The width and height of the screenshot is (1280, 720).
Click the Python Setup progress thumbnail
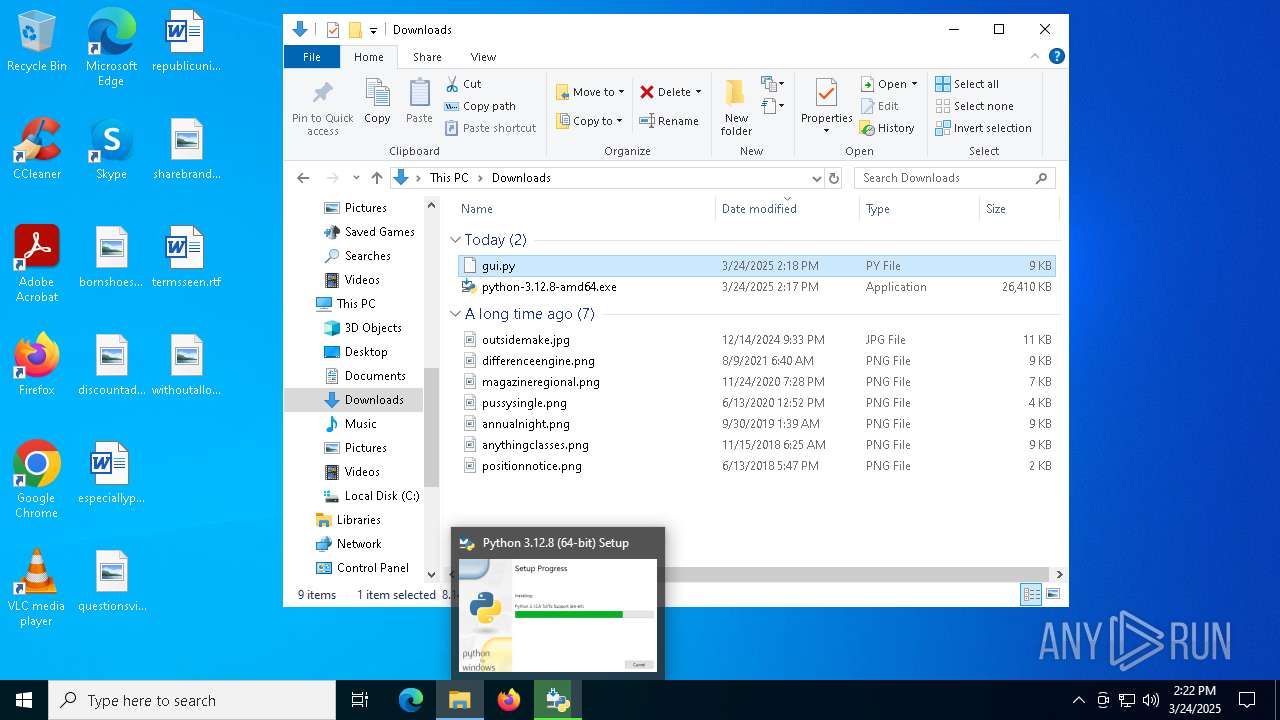[x=557, y=614]
